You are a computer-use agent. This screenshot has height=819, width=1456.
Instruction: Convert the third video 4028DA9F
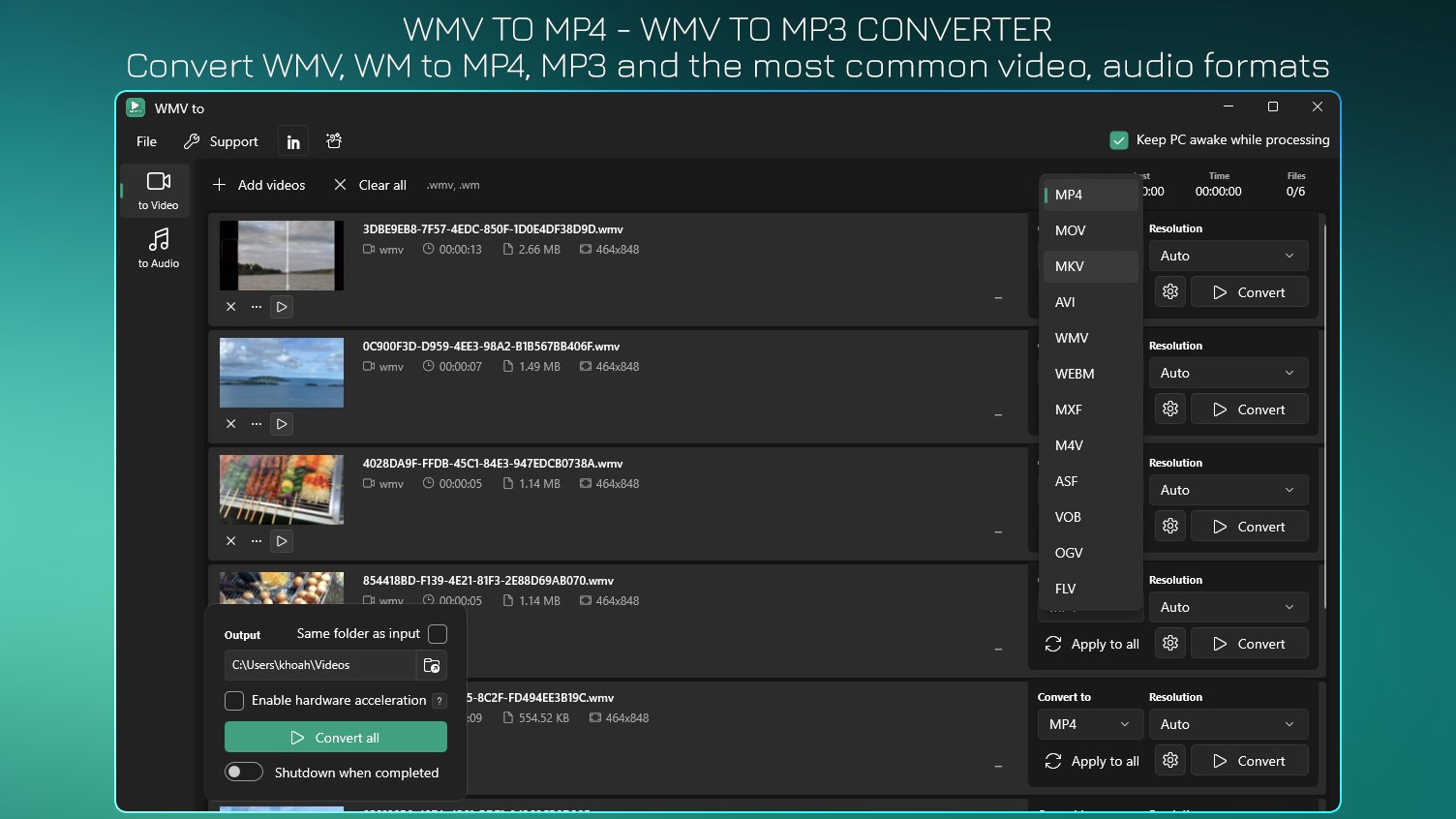pos(1249,527)
